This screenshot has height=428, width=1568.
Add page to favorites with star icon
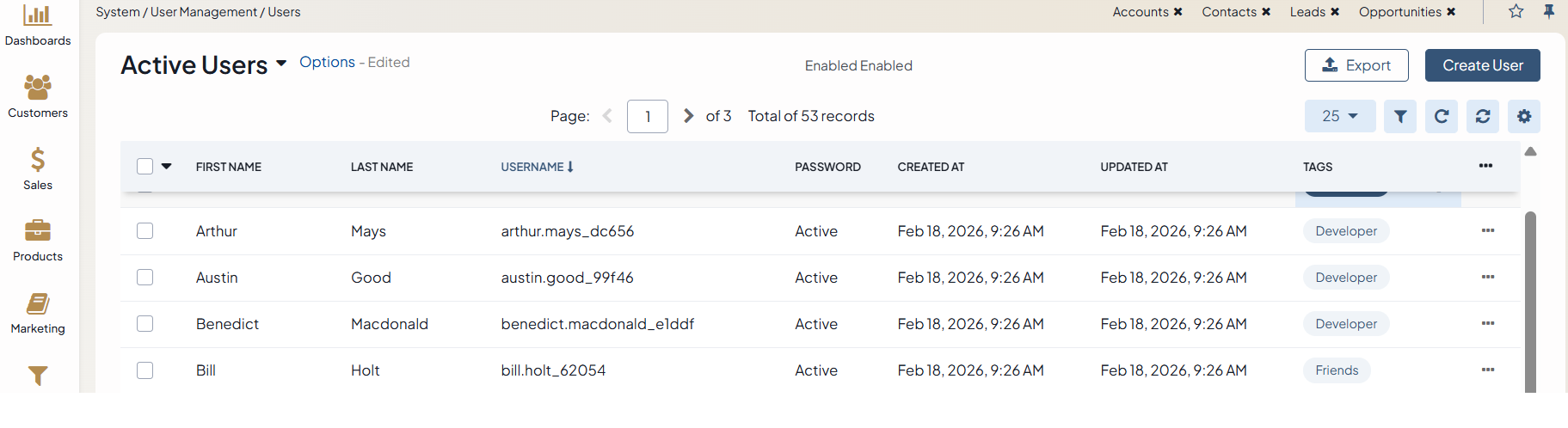1516,12
